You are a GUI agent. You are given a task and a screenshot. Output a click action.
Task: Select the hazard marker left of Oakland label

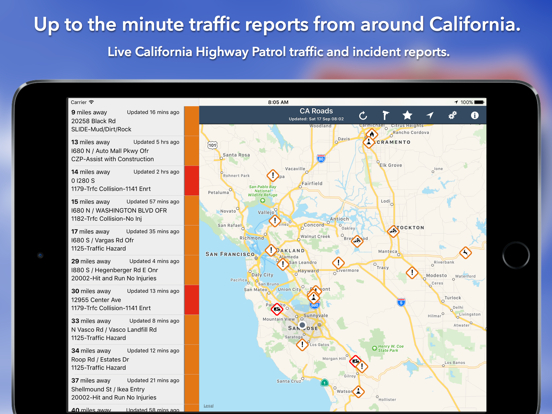[271, 250]
